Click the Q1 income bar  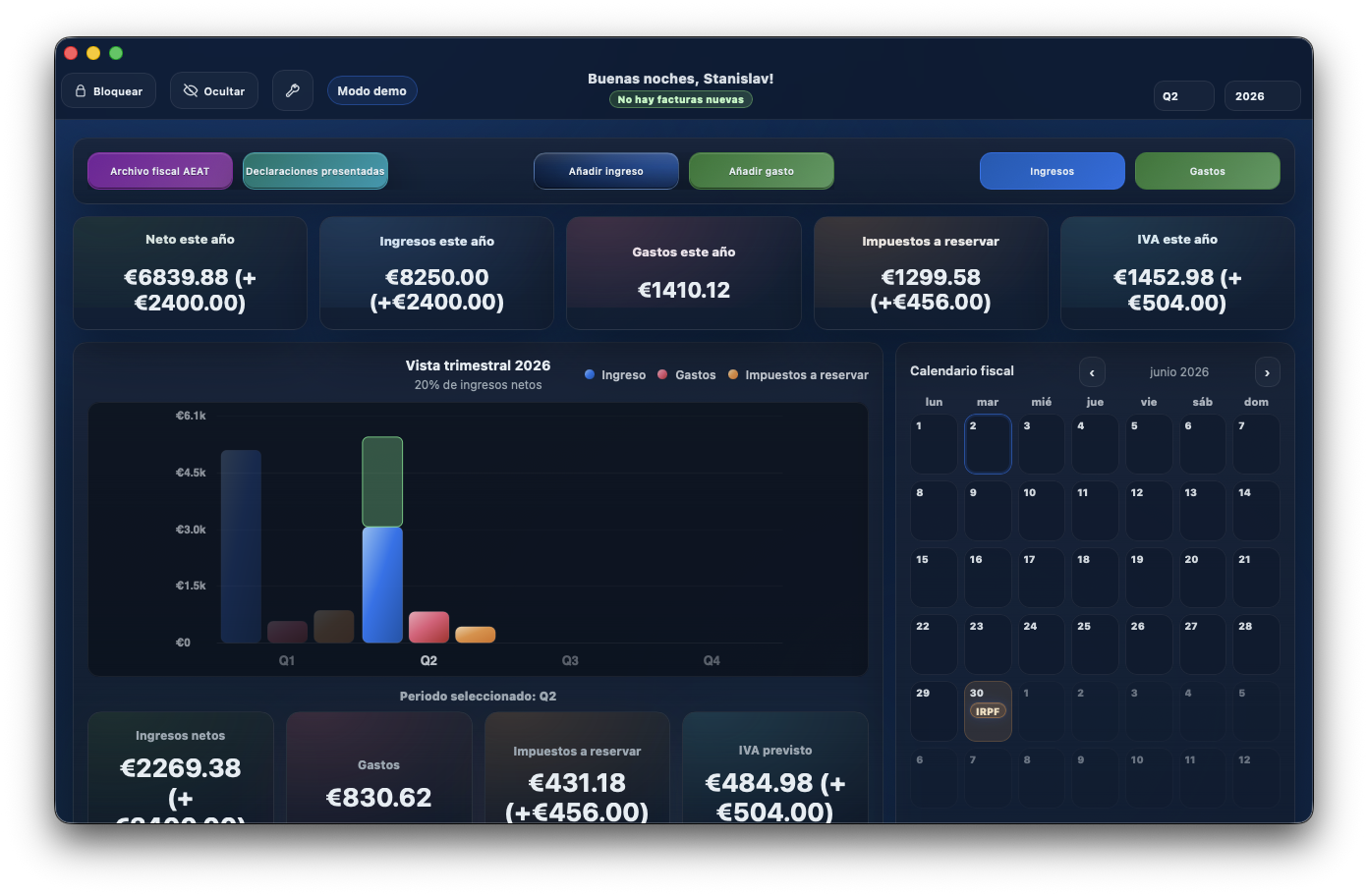pyautogui.click(x=241, y=546)
